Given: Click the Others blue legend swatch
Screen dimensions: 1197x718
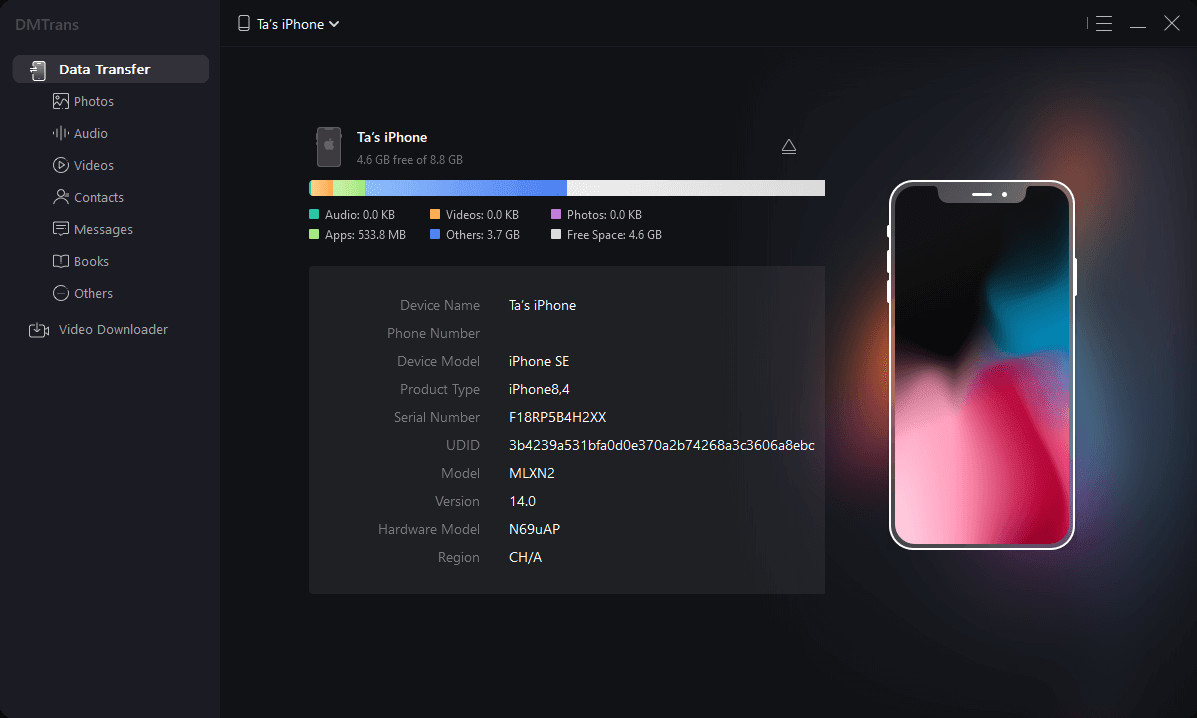Looking at the screenshot, I should (x=435, y=234).
